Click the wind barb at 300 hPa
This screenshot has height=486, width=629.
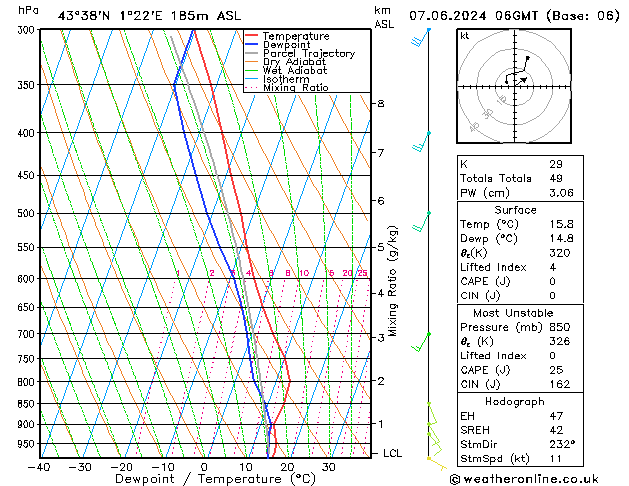click(x=422, y=38)
